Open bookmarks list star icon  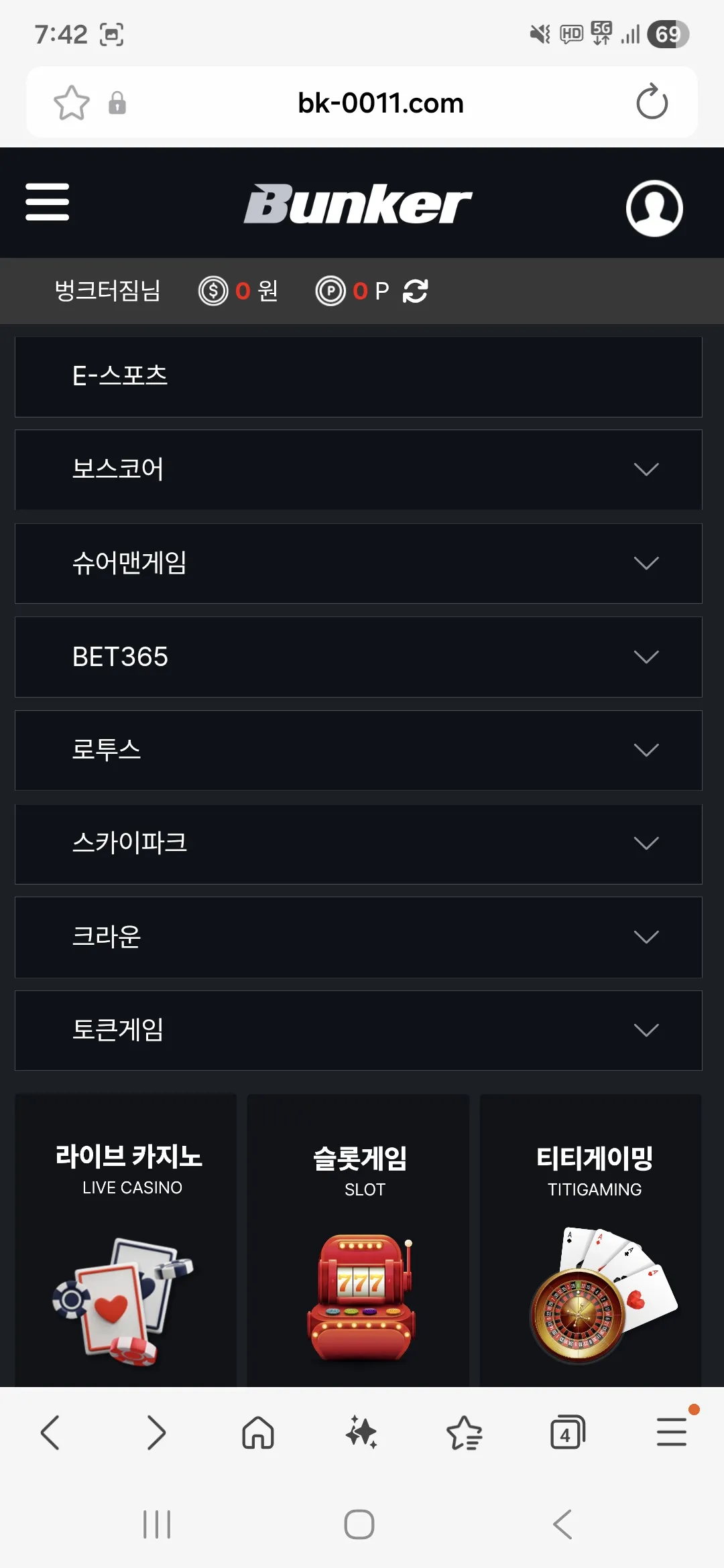click(x=464, y=1433)
